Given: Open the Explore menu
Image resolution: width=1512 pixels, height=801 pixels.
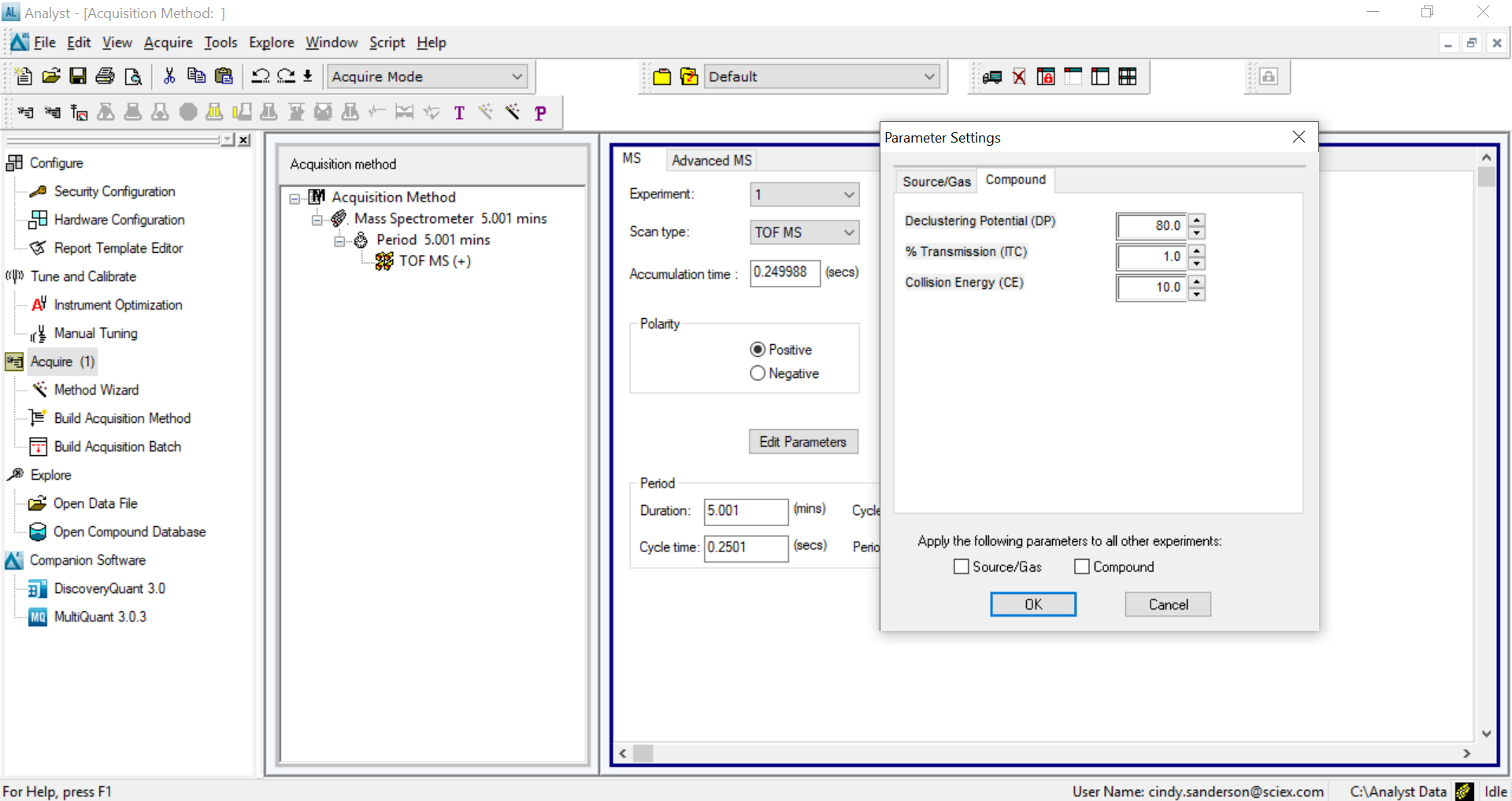Looking at the screenshot, I should 271,43.
